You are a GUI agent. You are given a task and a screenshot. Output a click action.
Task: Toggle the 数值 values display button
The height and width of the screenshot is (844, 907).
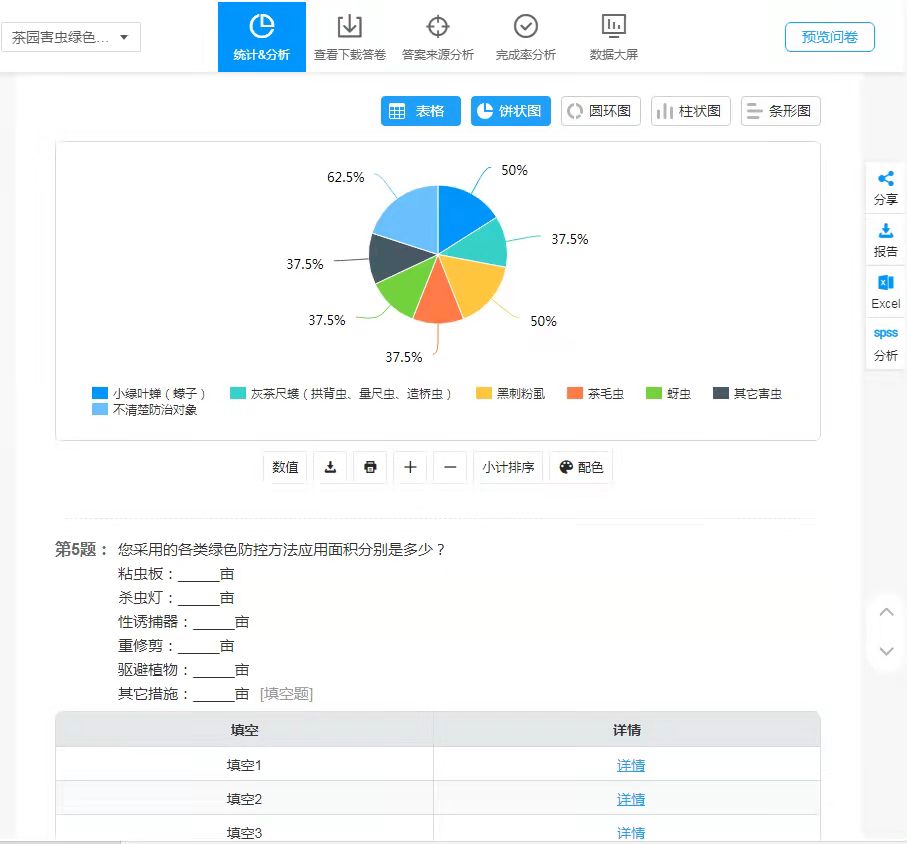pyautogui.click(x=286, y=467)
